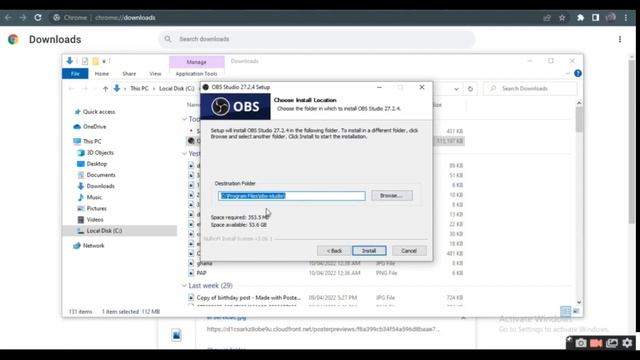Viewport: 640px width, 360px height.
Task: Click the file thumbnail icon in Chrome downloads
Action: tap(176, 335)
